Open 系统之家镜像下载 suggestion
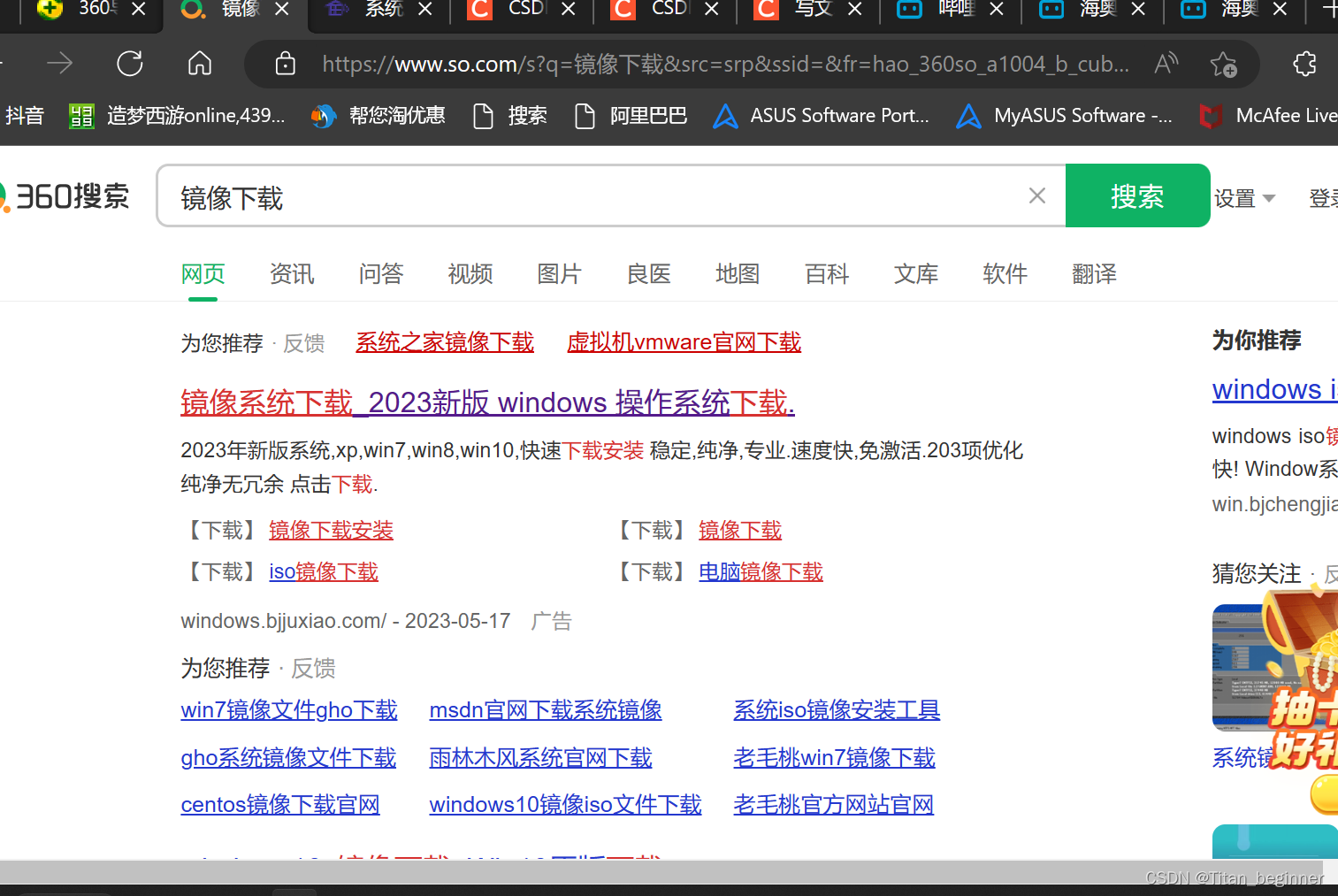This screenshot has width=1338, height=896. pyautogui.click(x=445, y=342)
